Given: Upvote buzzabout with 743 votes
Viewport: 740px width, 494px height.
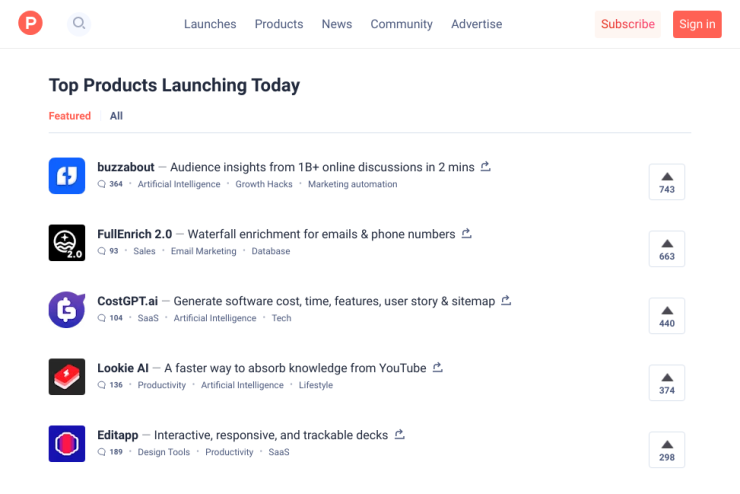Looking at the screenshot, I should [667, 182].
